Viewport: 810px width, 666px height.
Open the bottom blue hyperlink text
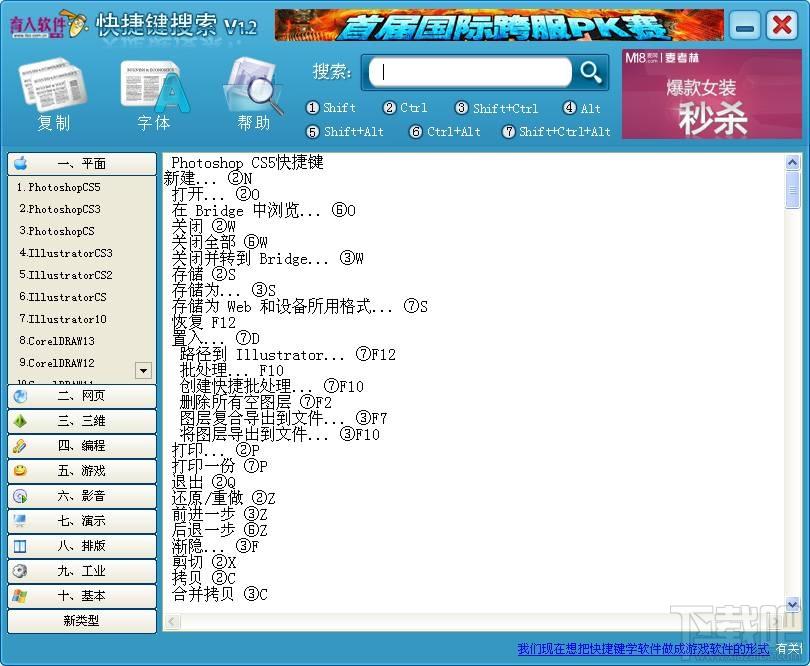(x=643, y=649)
